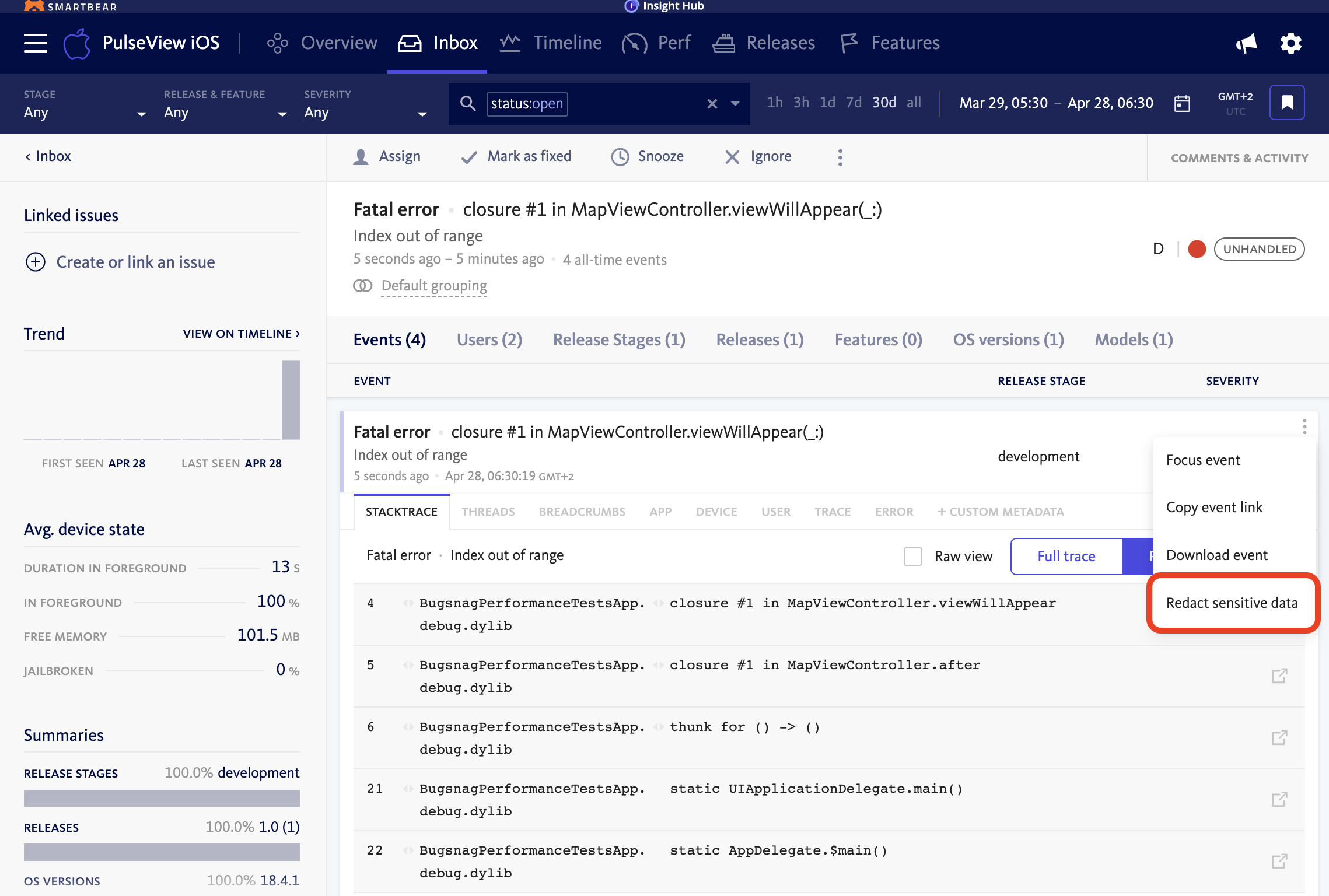Open the BREADCRUMBS event tab
The height and width of the screenshot is (896, 1329).
pyautogui.click(x=582, y=512)
